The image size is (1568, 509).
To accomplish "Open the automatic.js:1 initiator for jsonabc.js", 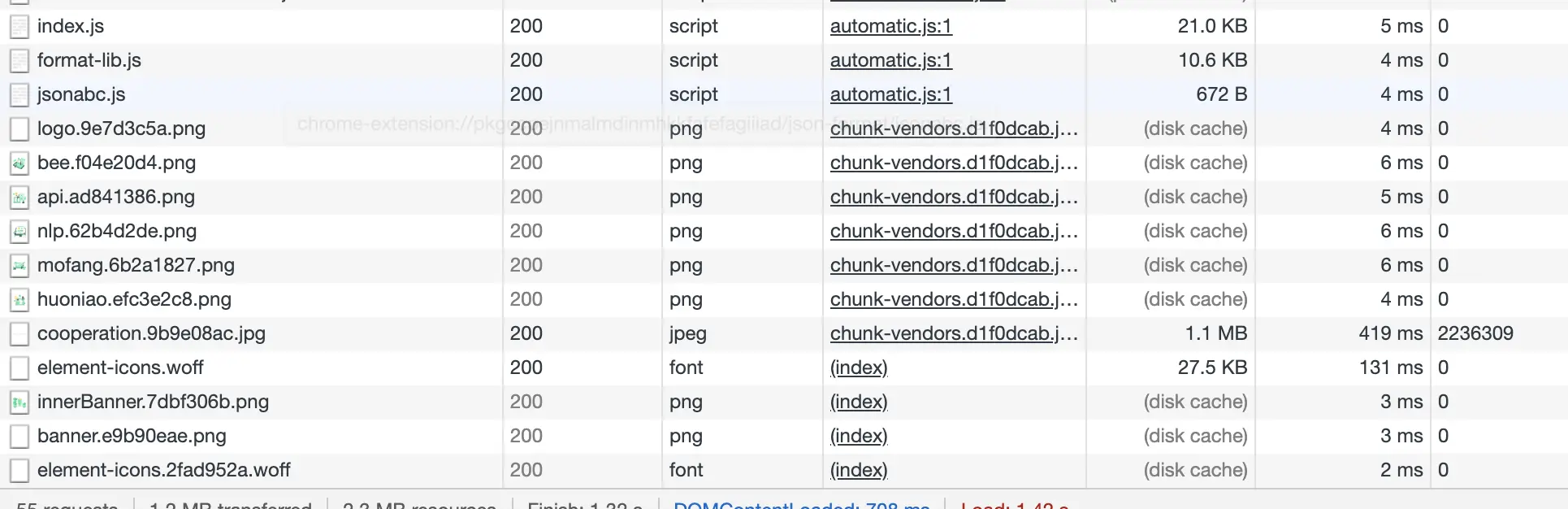I will pos(890,94).
